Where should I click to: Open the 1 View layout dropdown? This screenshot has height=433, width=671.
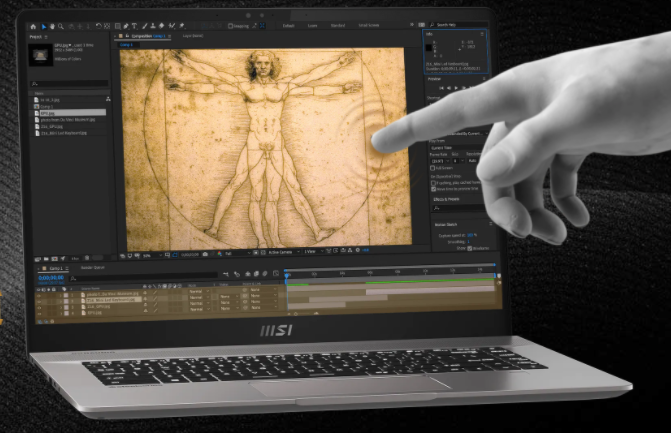(x=314, y=252)
